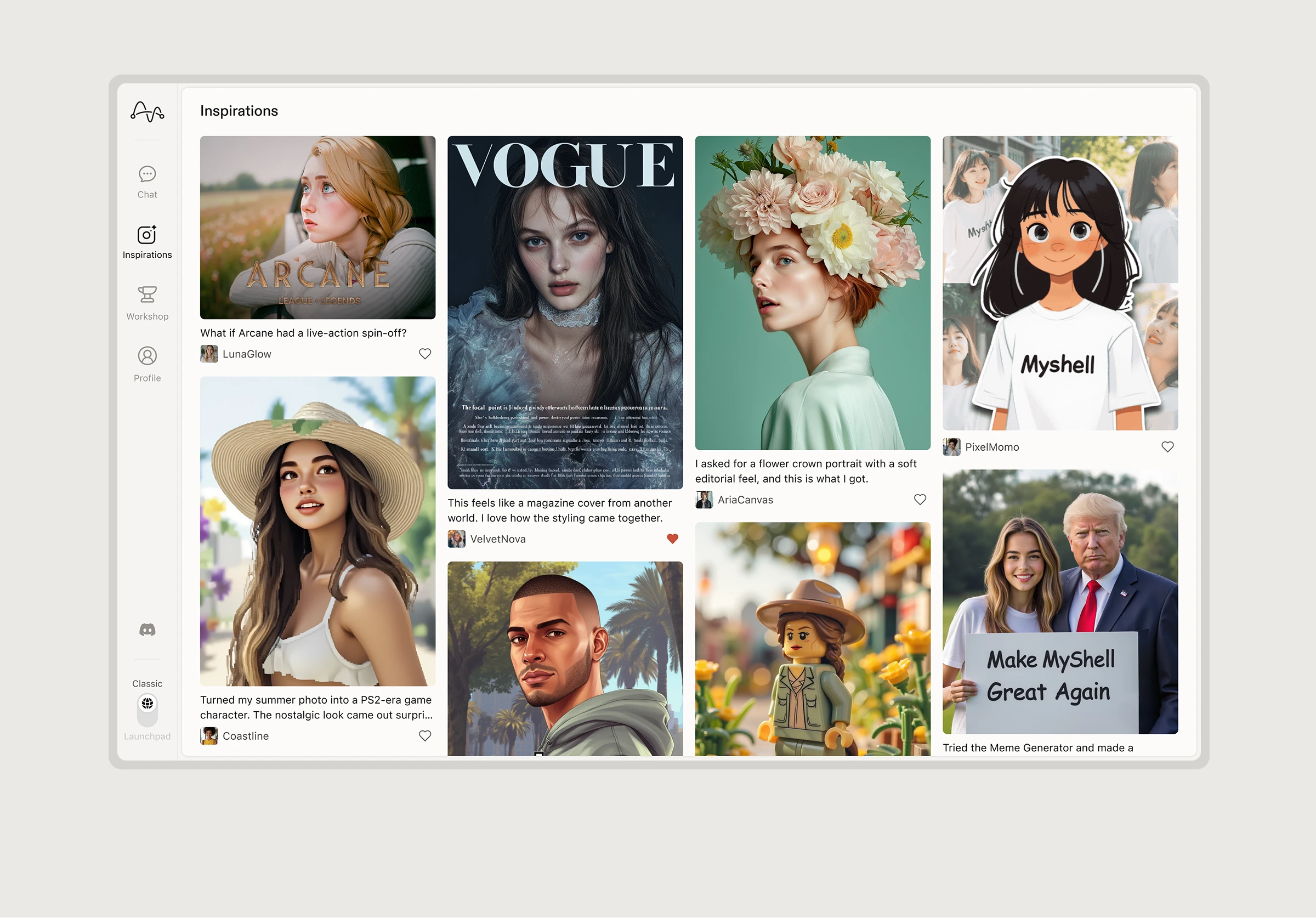Visit Coastline's profile name link
Viewport: 1316px width, 918px height.
[x=246, y=736]
